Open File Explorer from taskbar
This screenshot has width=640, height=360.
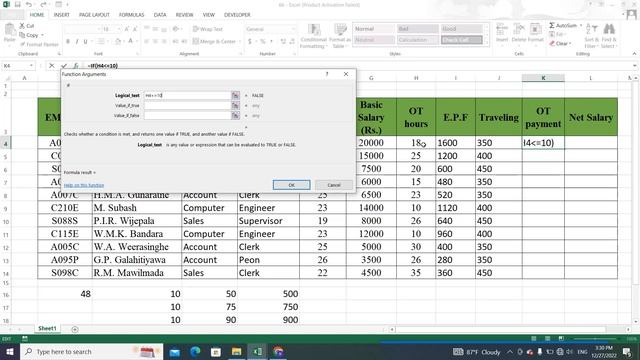coord(236,351)
